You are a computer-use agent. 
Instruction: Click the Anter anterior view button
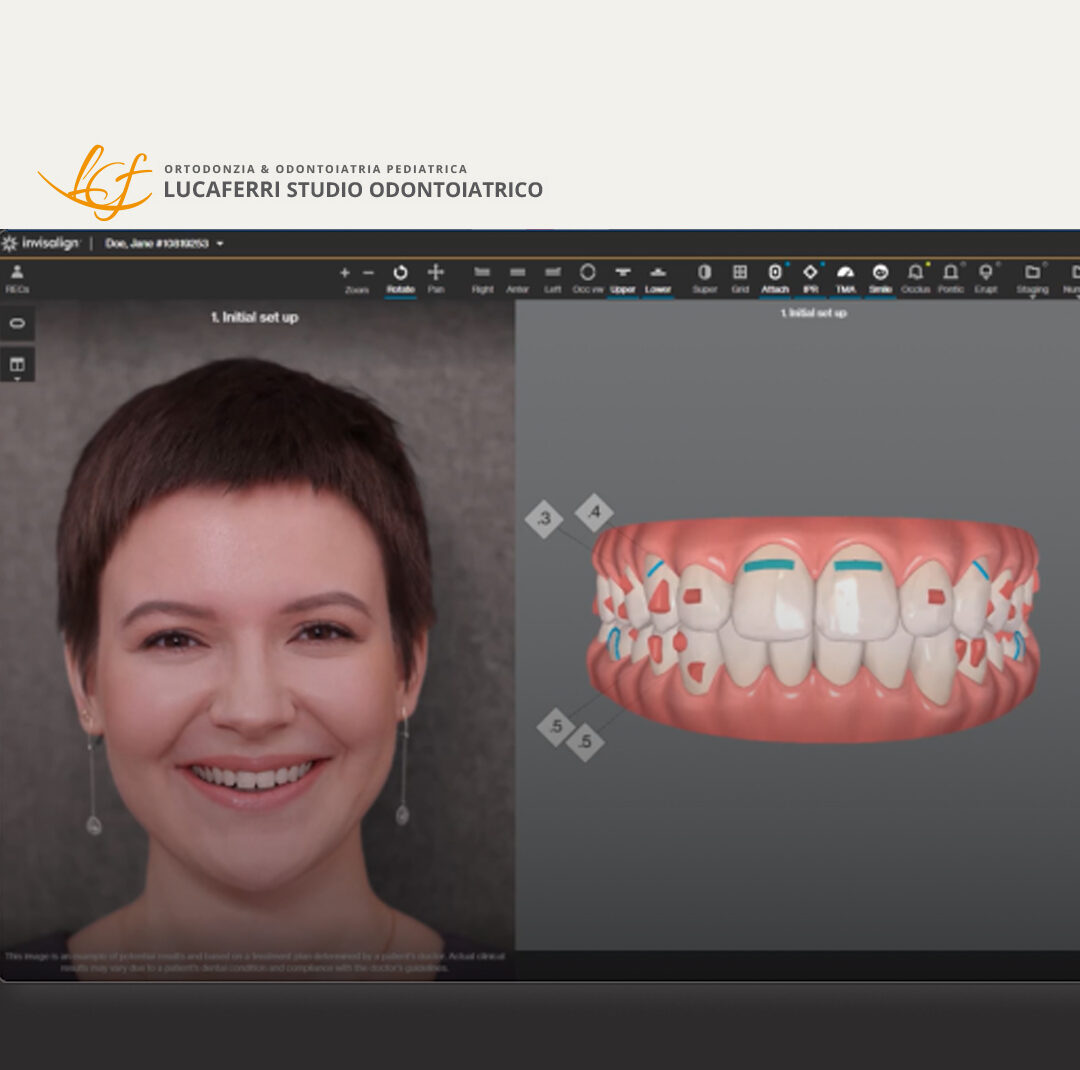[517, 273]
